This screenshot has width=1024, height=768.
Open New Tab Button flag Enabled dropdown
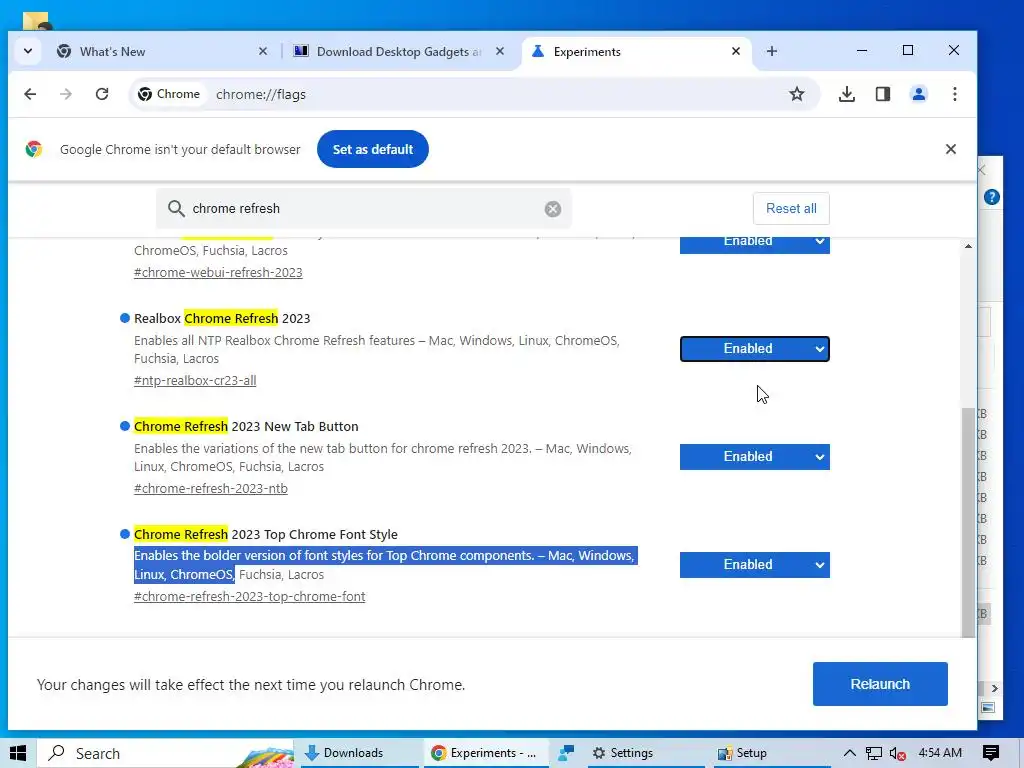click(754, 456)
